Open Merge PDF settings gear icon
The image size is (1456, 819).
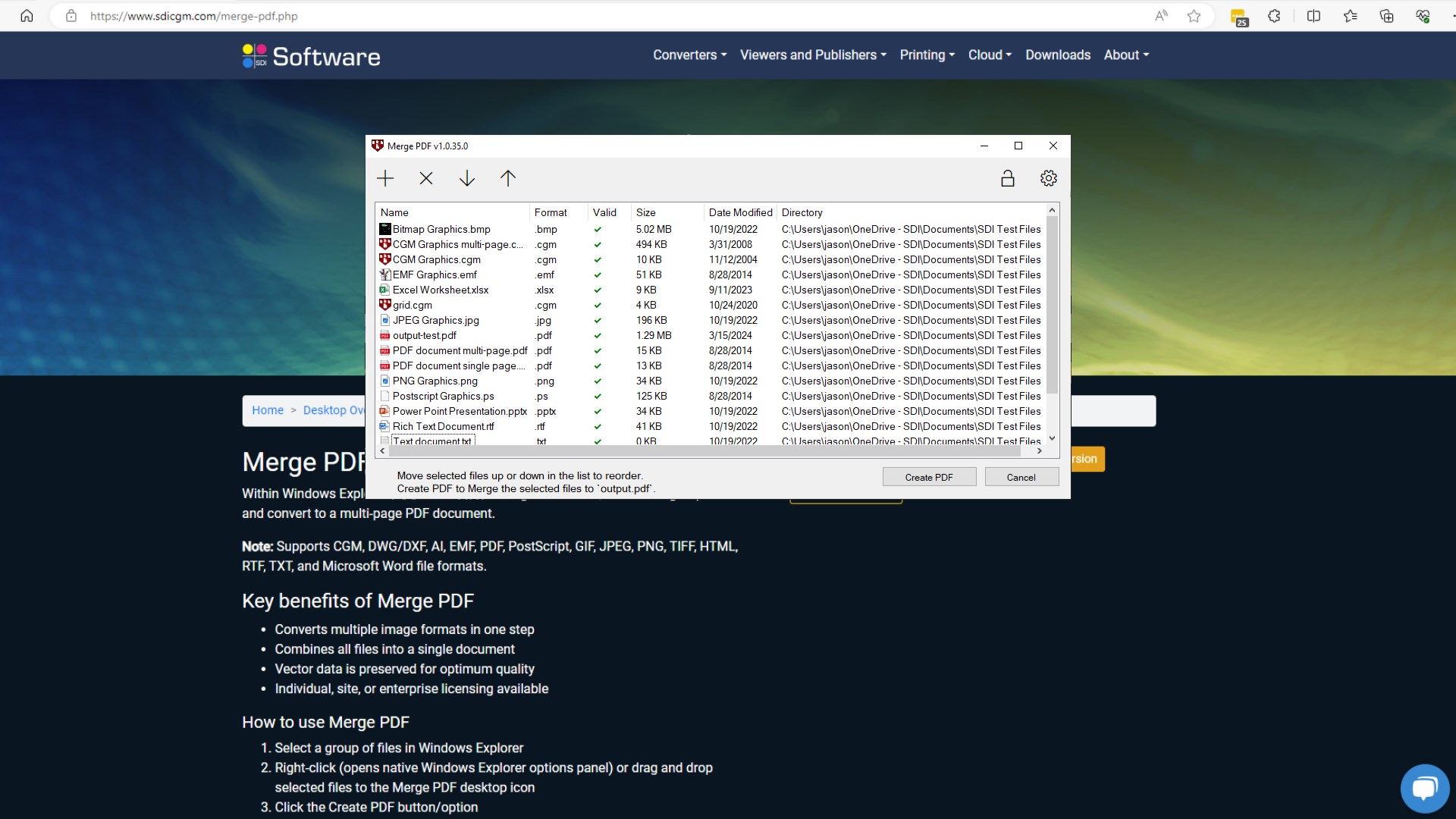[1048, 178]
